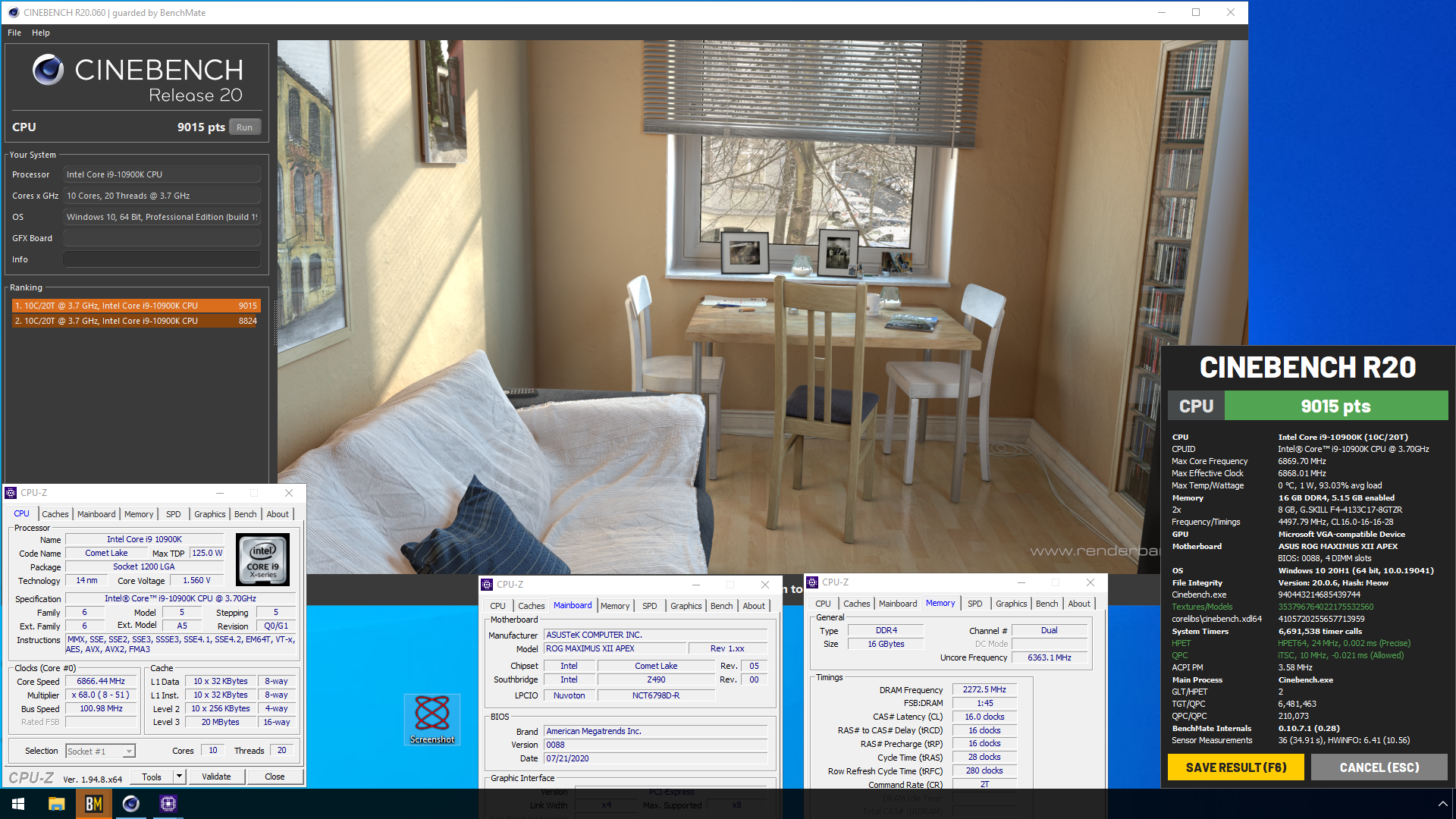Close the CPU-Z Memory window
Image resolution: width=1456 pixels, height=819 pixels.
tap(1090, 582)
